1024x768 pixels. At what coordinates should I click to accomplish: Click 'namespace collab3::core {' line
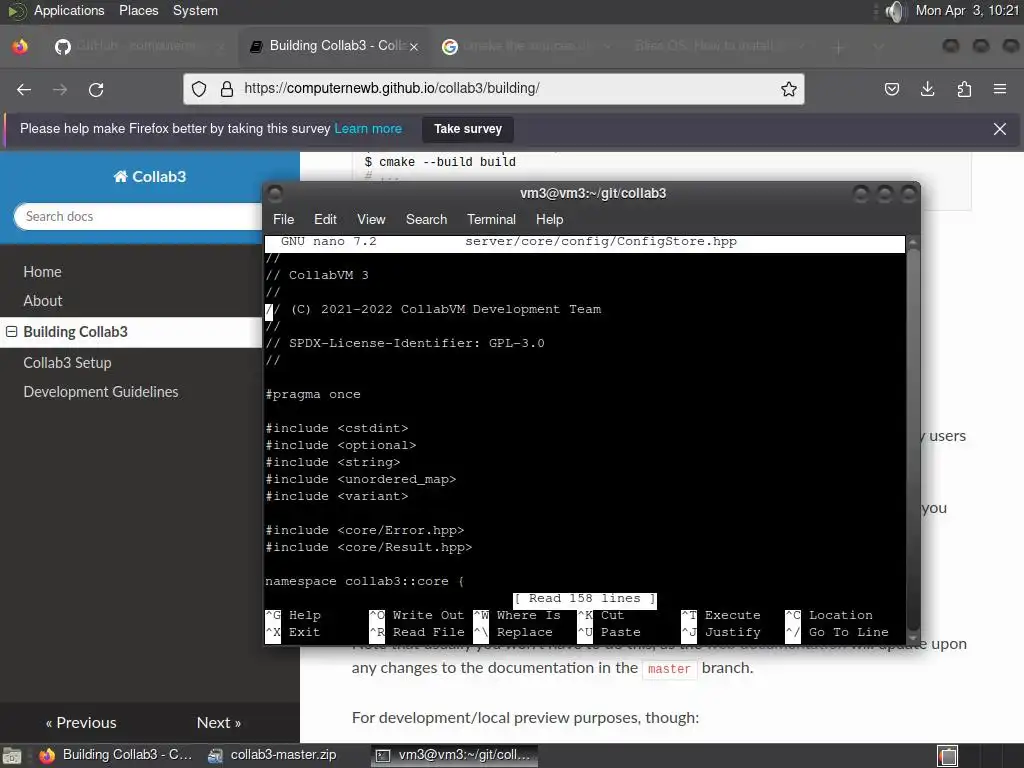pyautogui.click(x=364, y=581)
